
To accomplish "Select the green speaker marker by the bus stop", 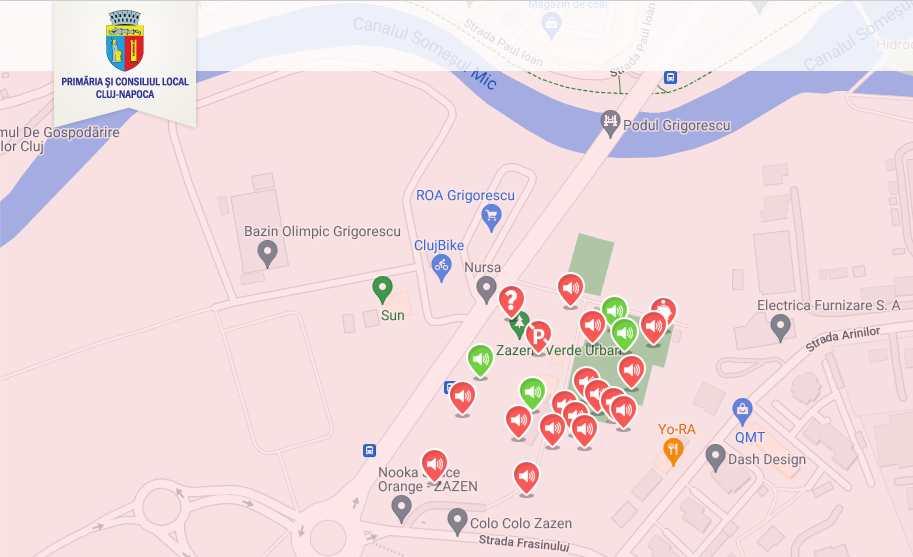I will (480, 361).
